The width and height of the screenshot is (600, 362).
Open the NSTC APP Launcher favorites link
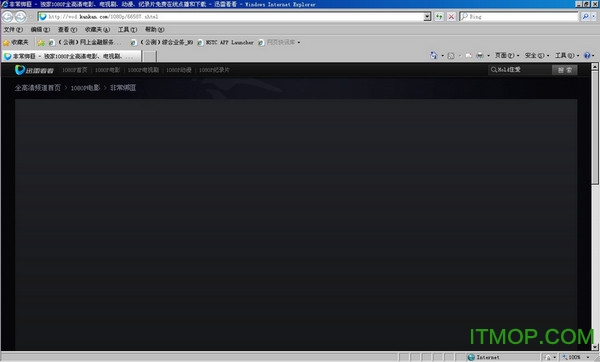pyautogui.click(x=226, y=42)
